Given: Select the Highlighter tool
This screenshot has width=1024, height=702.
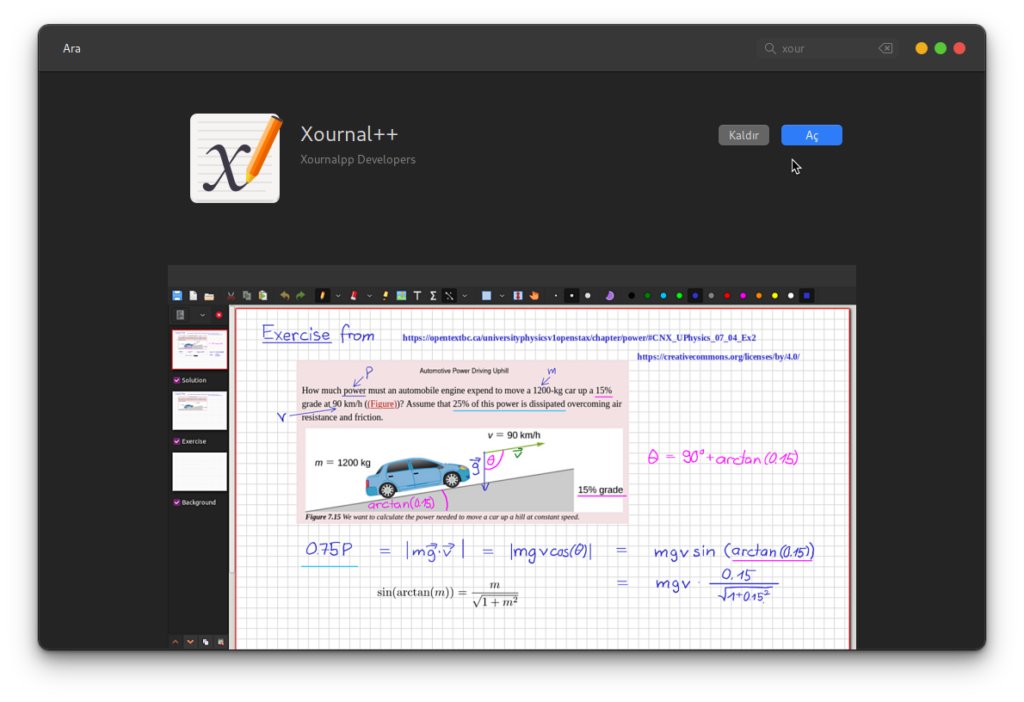Looking at the screenshot, I should pos(385,296).
